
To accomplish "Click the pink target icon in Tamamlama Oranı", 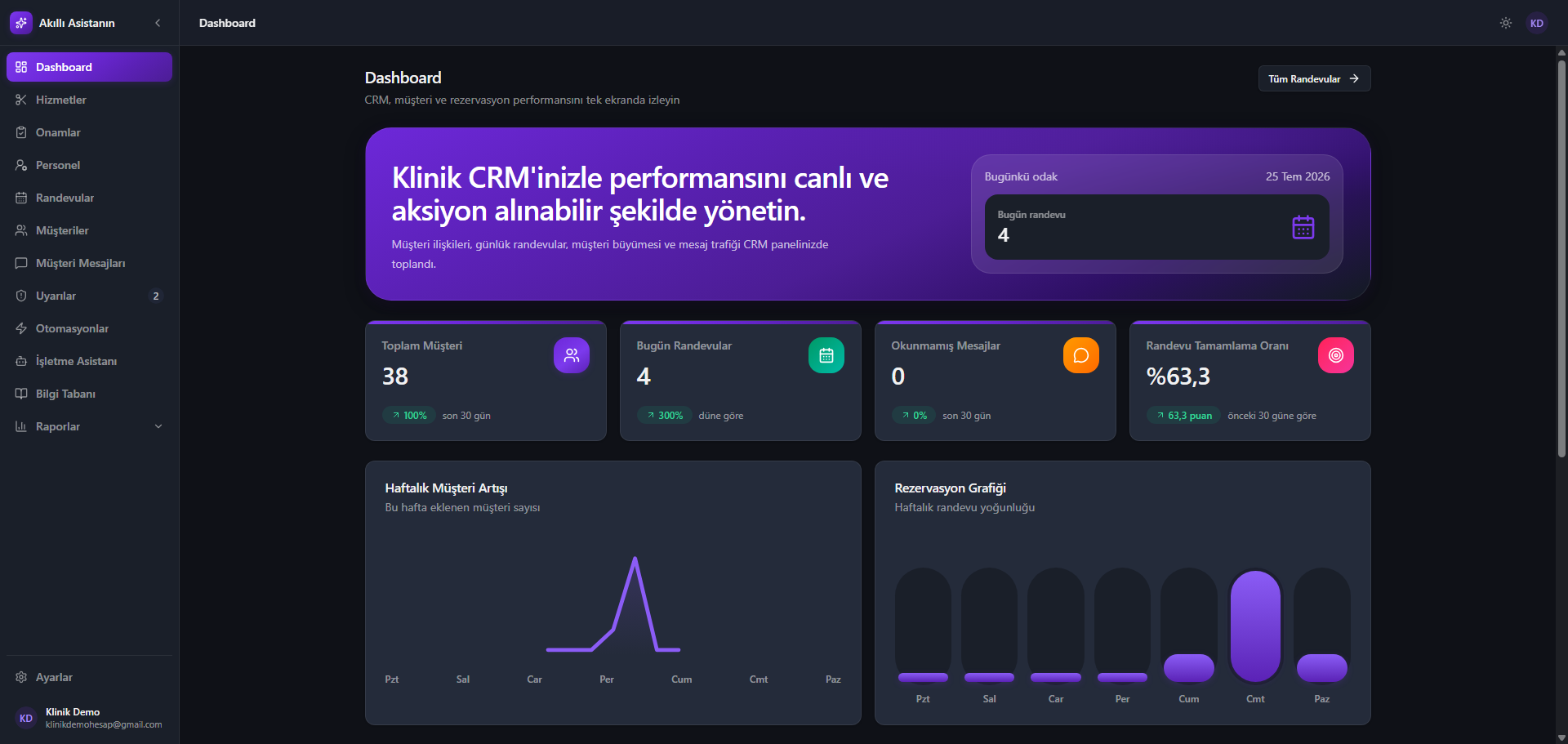I will coord(1336,355).
